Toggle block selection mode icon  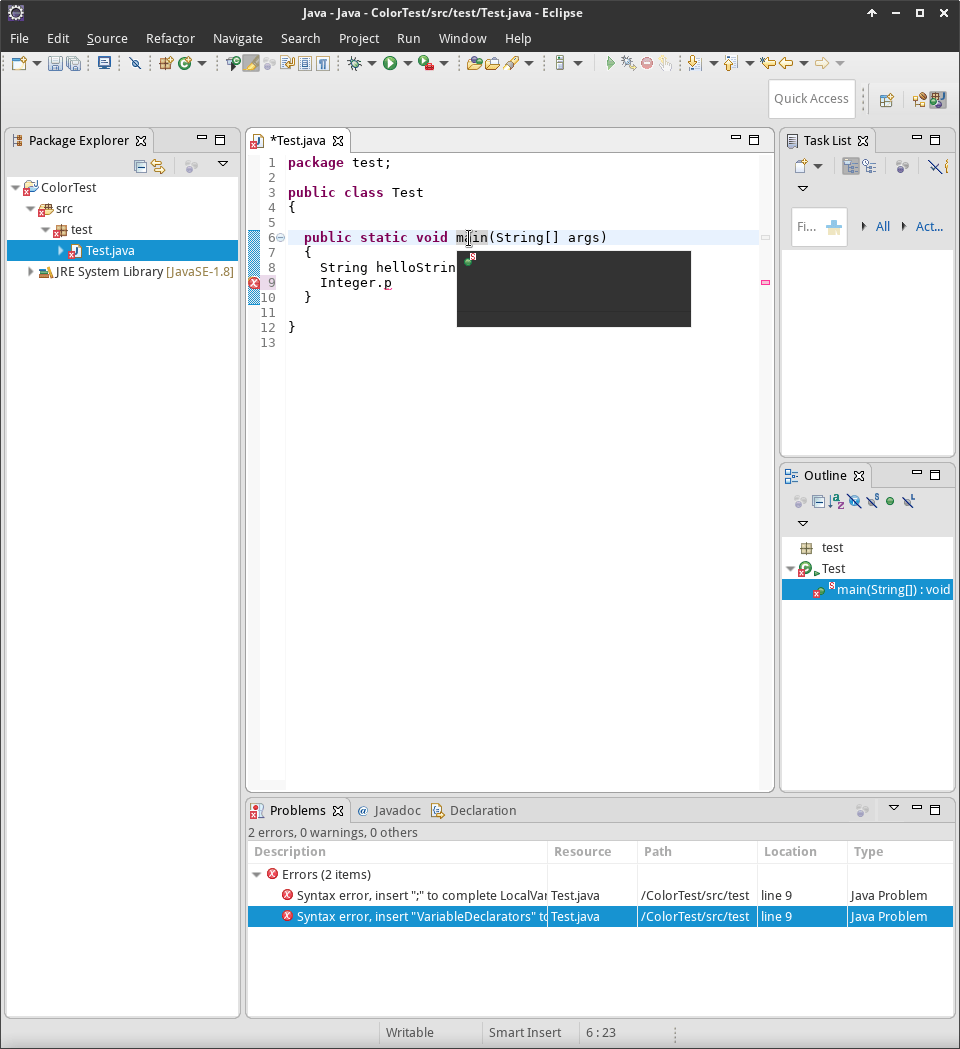(305, 64)
